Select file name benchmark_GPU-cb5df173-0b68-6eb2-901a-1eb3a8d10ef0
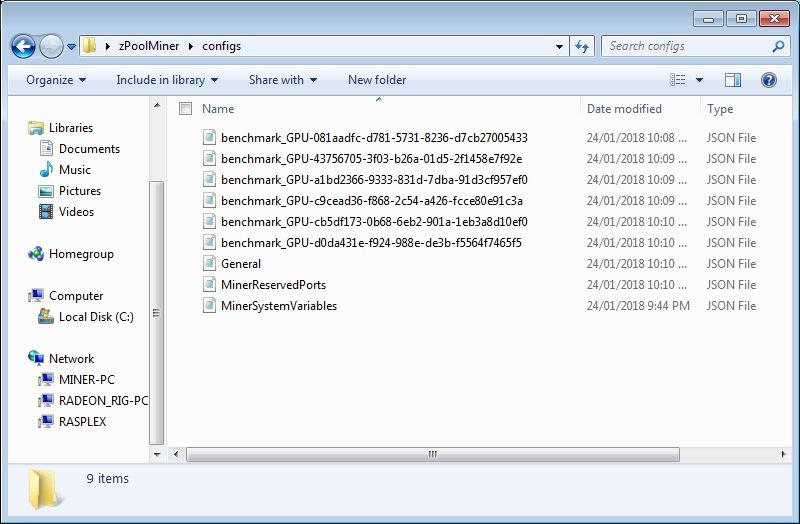The image size is (800, 524). click(374, 221)
